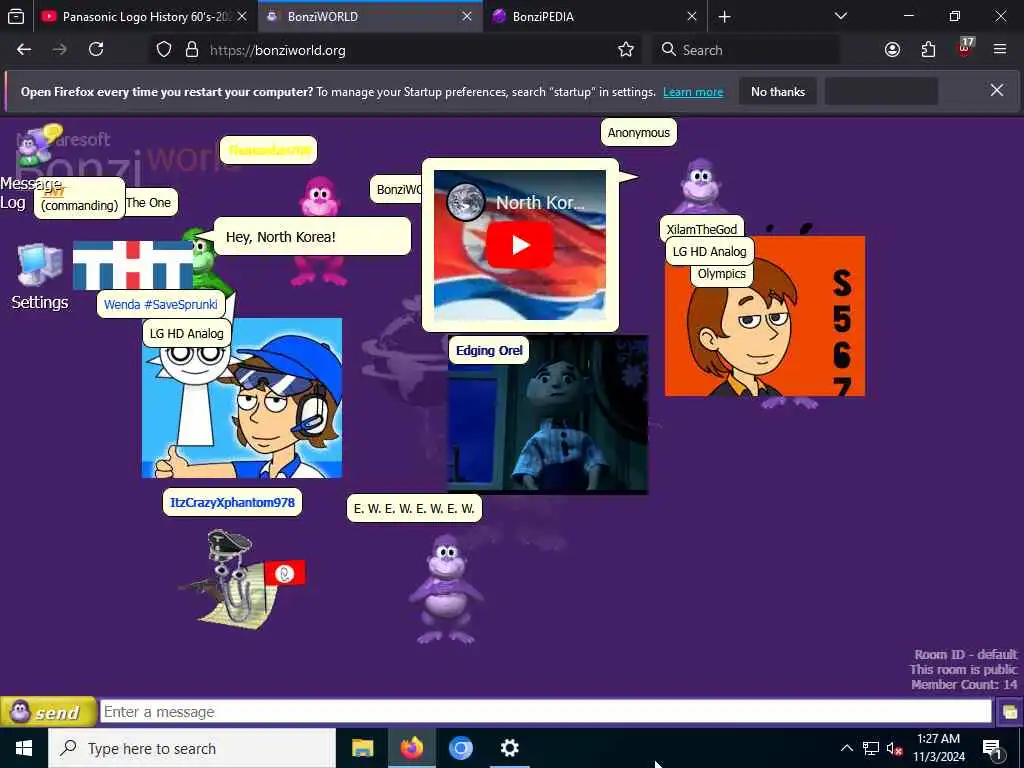Click the Learn more link
Screen dimensions: 1024x768
[693, 92]
